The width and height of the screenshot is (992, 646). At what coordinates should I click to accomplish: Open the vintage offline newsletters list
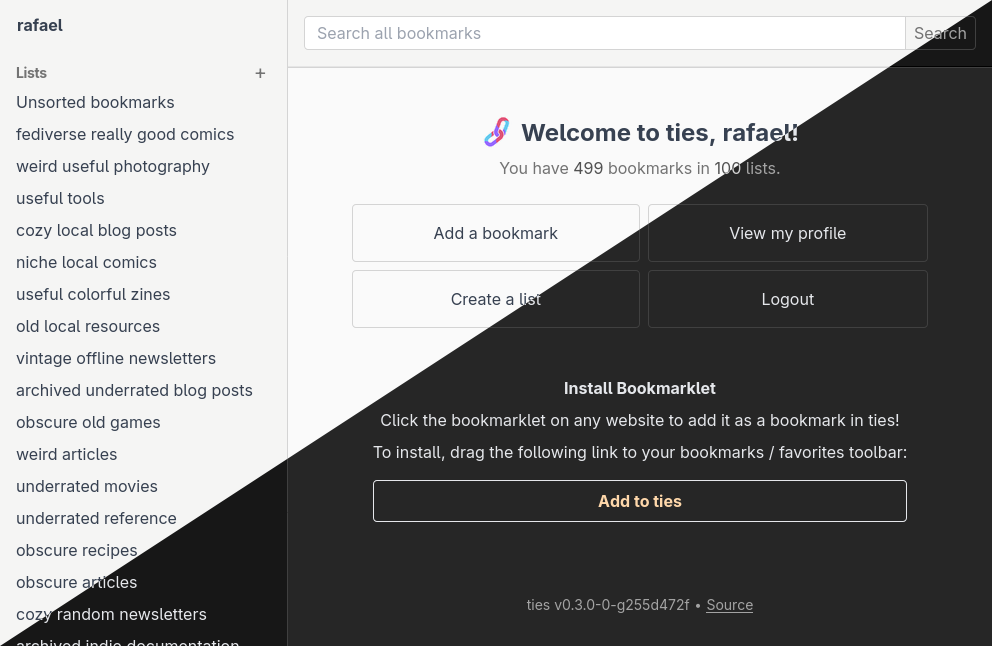click(x=116, y=358)
